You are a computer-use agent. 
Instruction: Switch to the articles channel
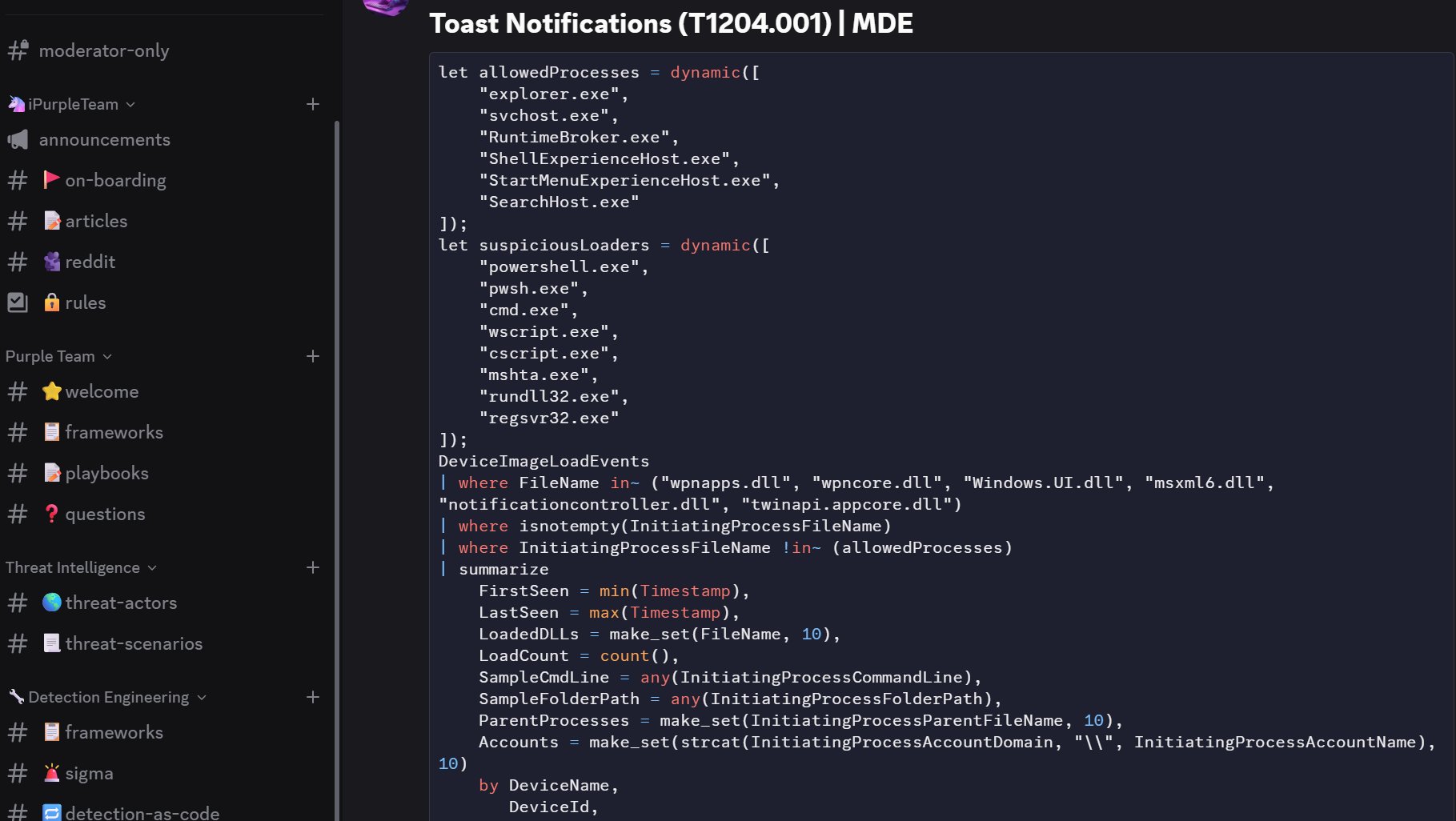pos(96,222)
